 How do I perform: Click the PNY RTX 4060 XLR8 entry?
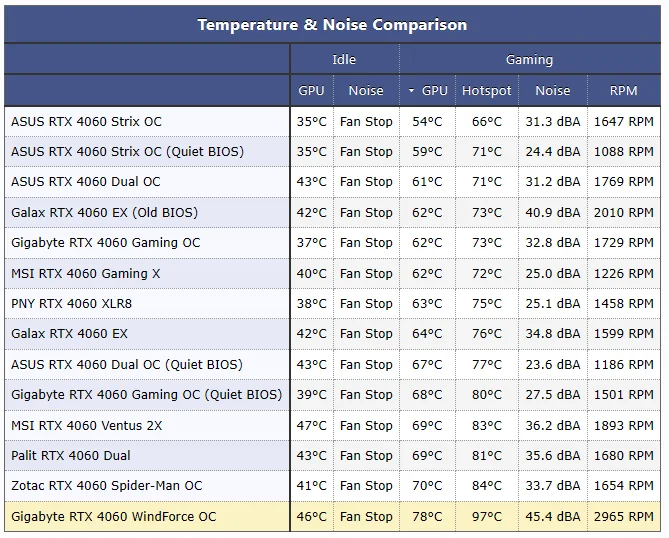point(71,304)
